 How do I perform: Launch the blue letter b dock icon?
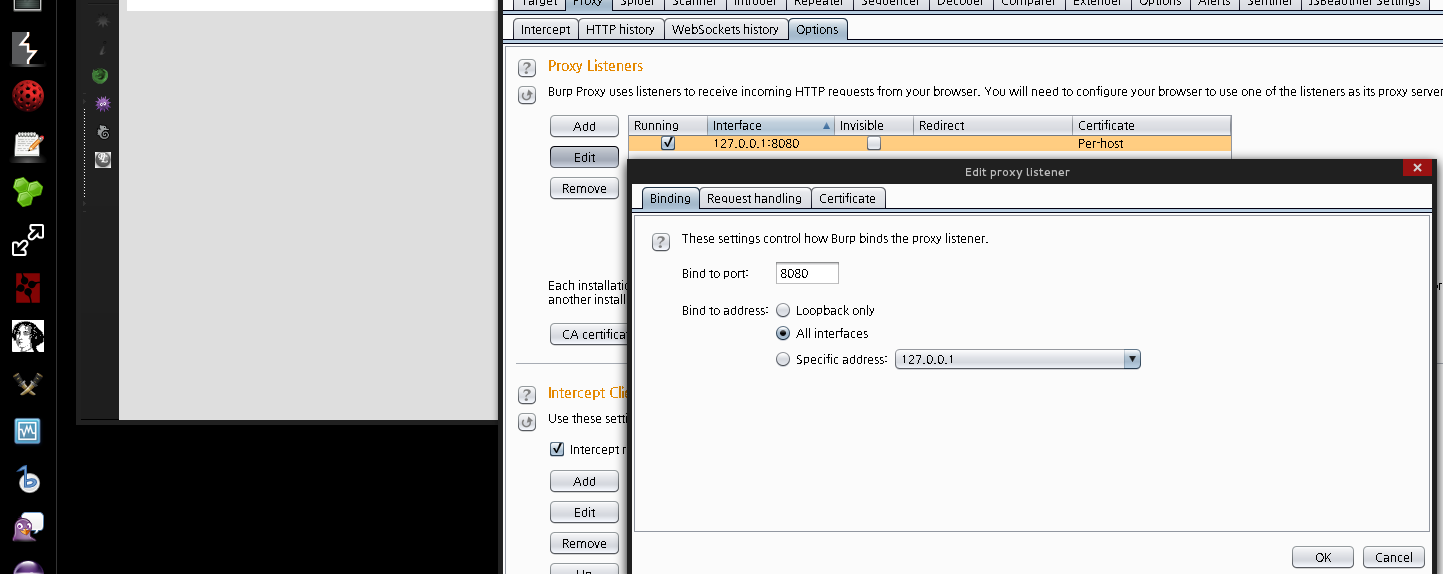pos(27,480)
